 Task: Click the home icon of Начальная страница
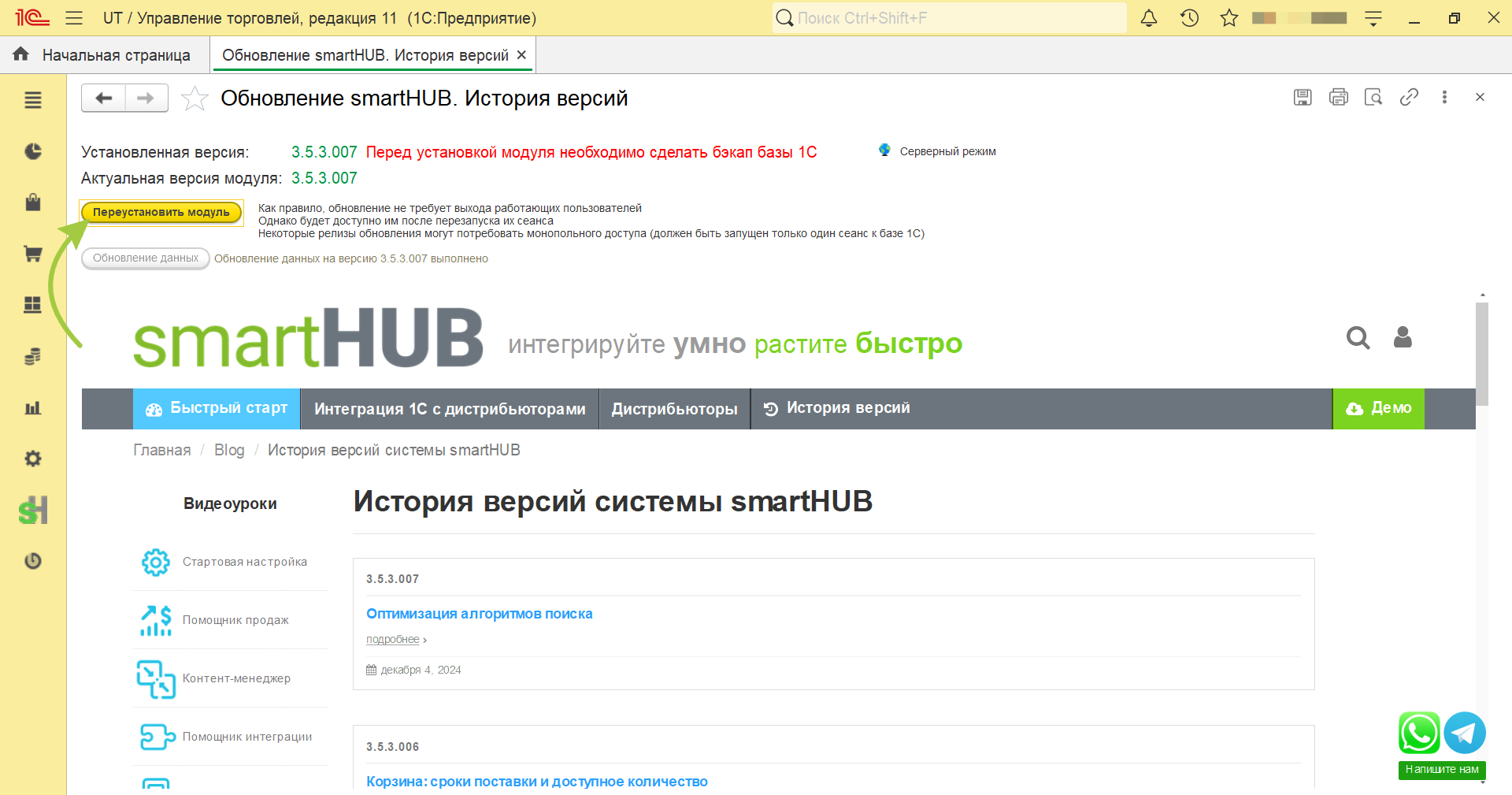[x=21, y=54]
